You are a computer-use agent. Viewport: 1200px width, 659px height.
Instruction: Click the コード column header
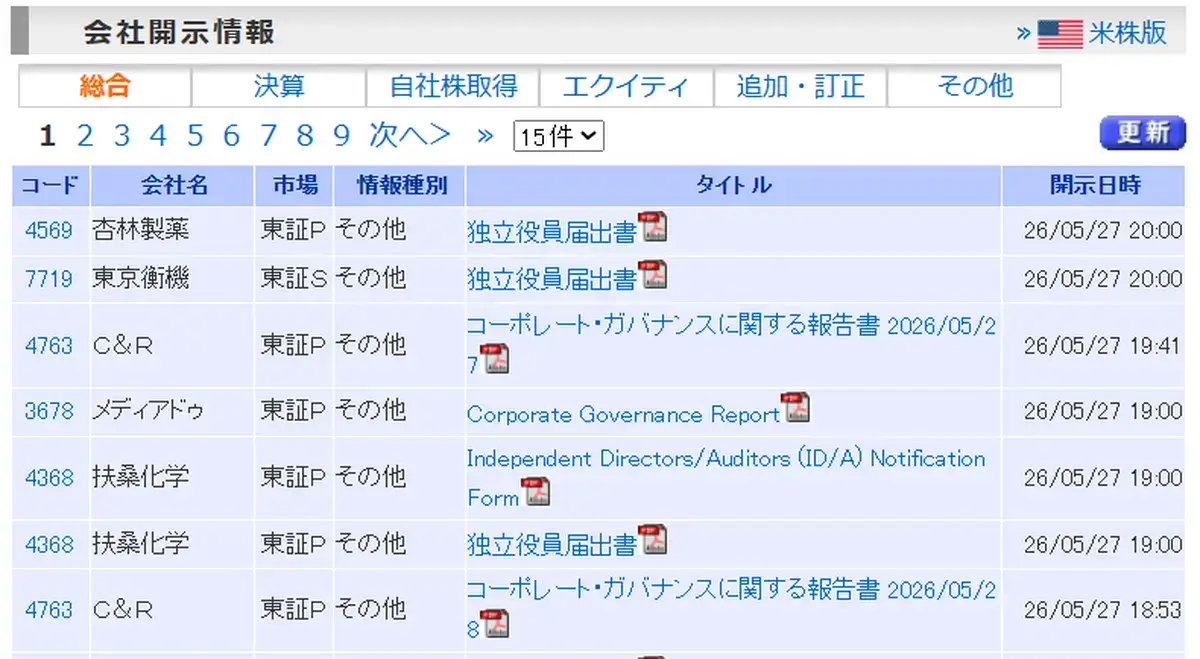click(x=51, y=185)
